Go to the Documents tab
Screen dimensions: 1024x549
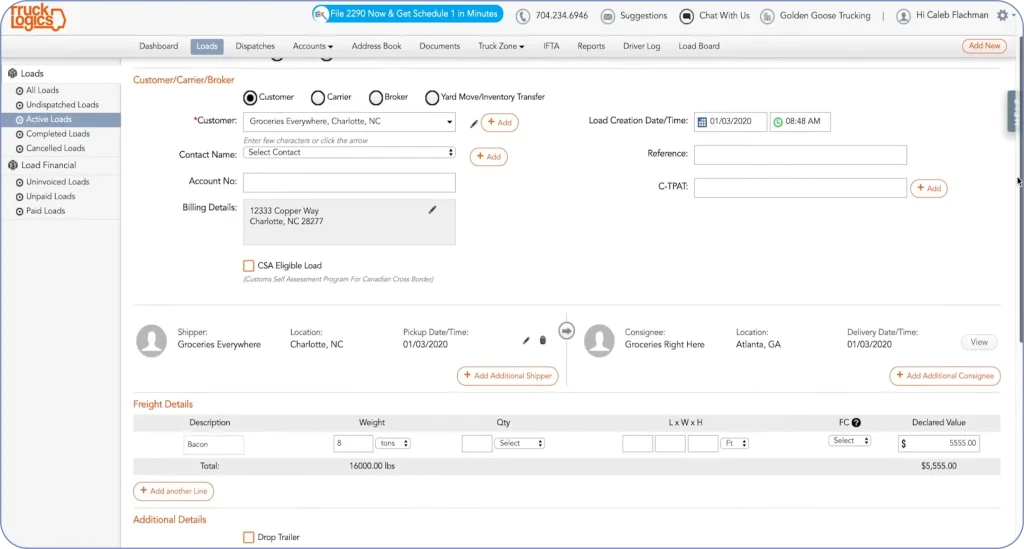tap(440, 46)
